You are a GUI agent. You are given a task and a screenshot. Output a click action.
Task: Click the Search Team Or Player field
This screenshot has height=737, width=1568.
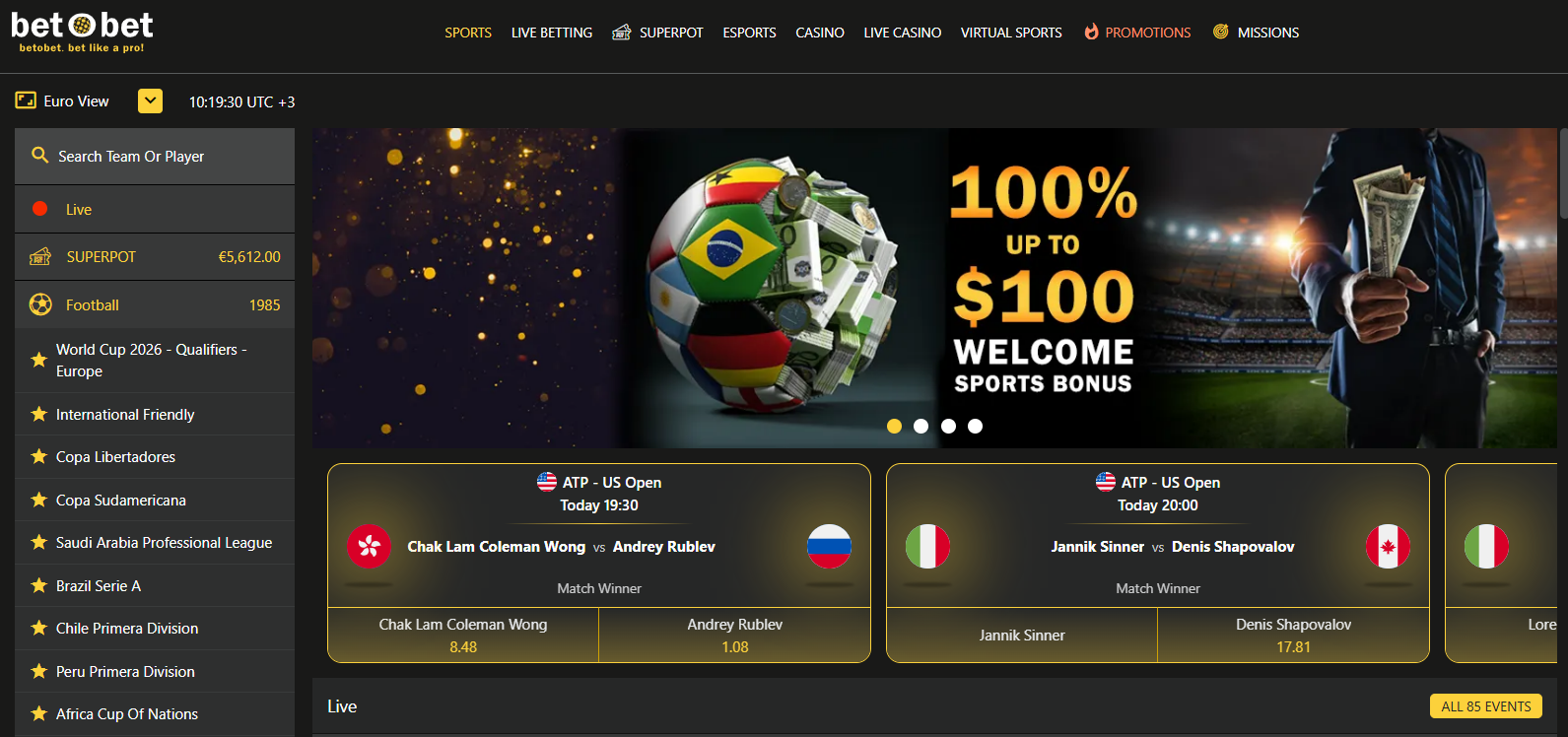(x=155, y=156)
